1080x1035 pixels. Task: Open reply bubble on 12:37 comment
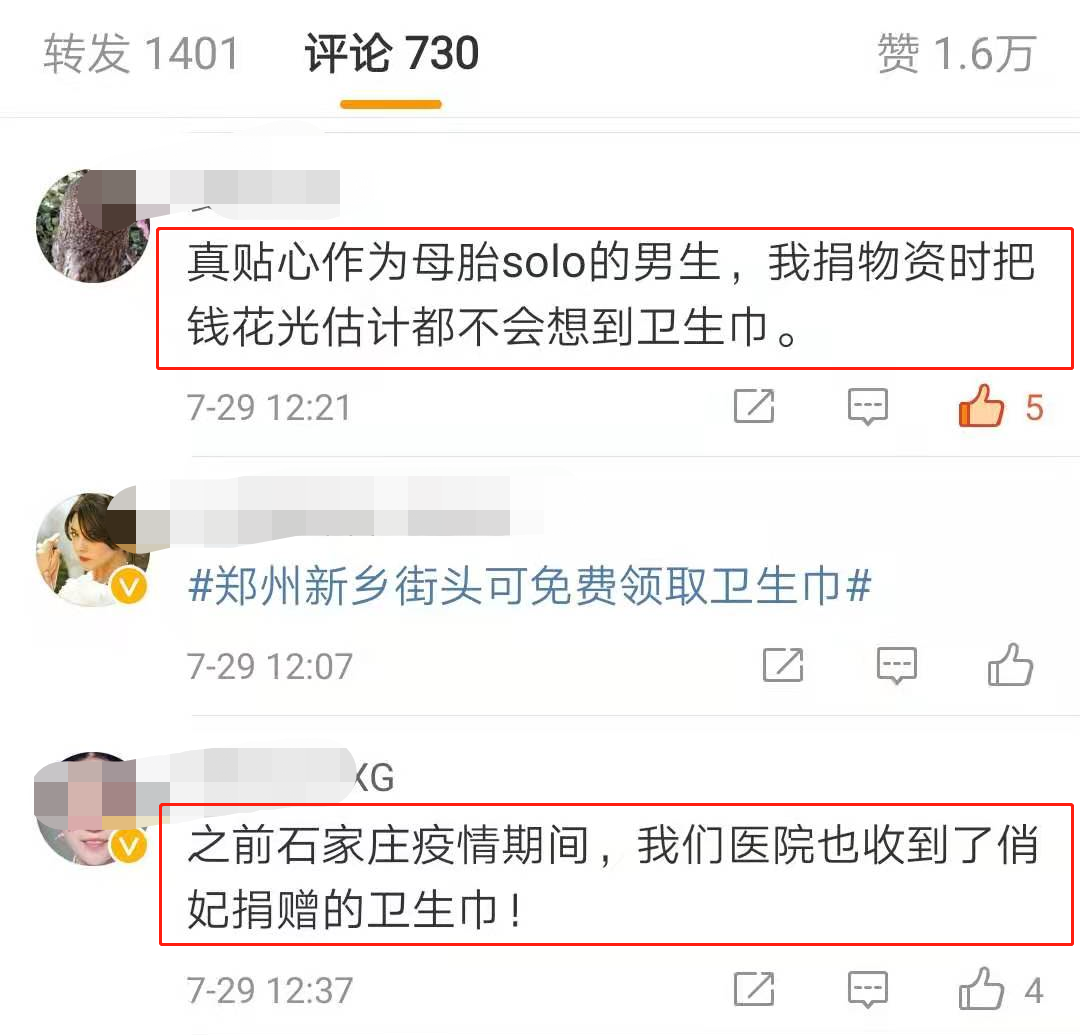[867, 990]
